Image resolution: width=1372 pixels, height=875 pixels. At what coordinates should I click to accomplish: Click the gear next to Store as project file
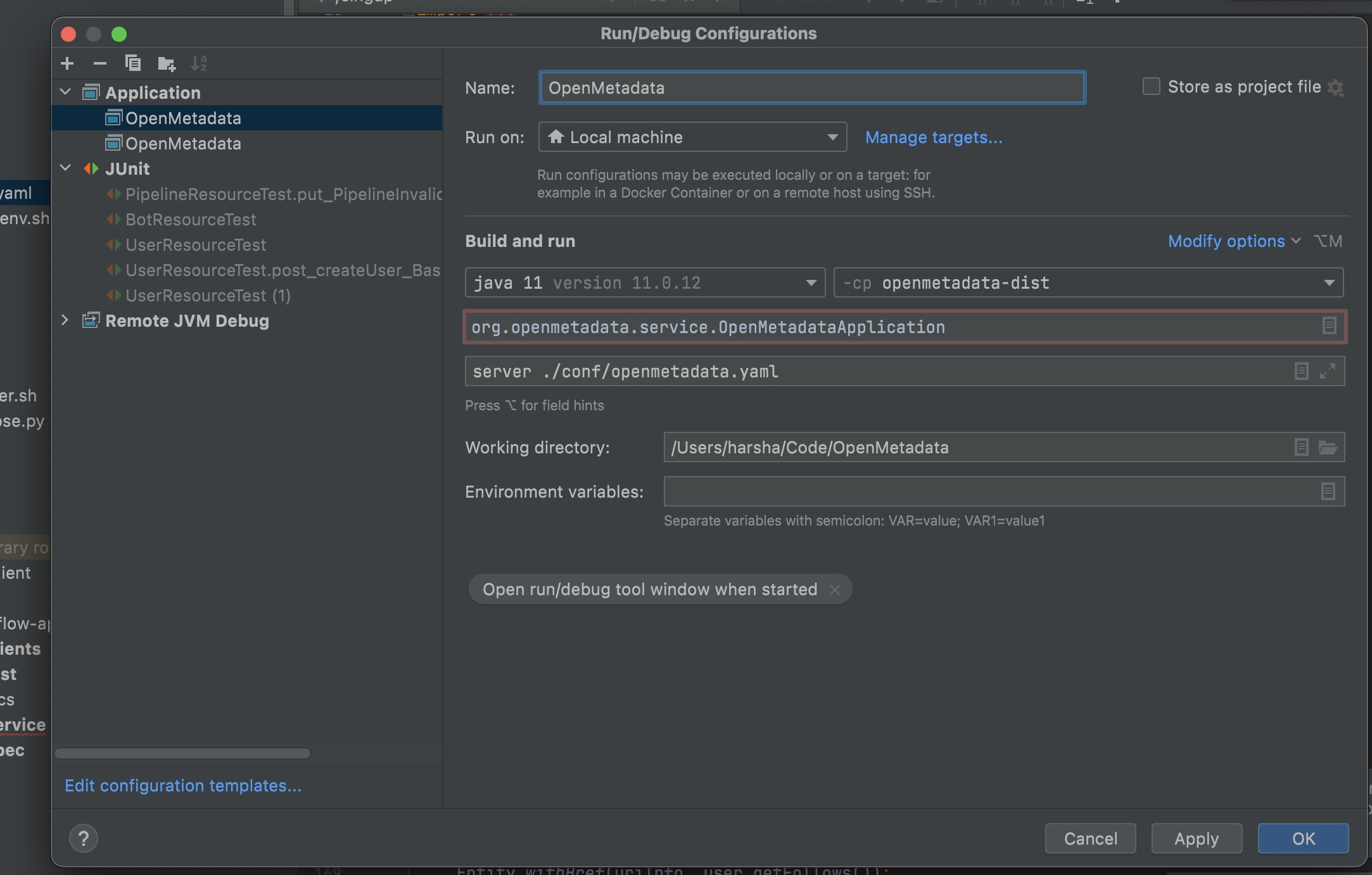pyautogui.click(x=1337, y=87)
